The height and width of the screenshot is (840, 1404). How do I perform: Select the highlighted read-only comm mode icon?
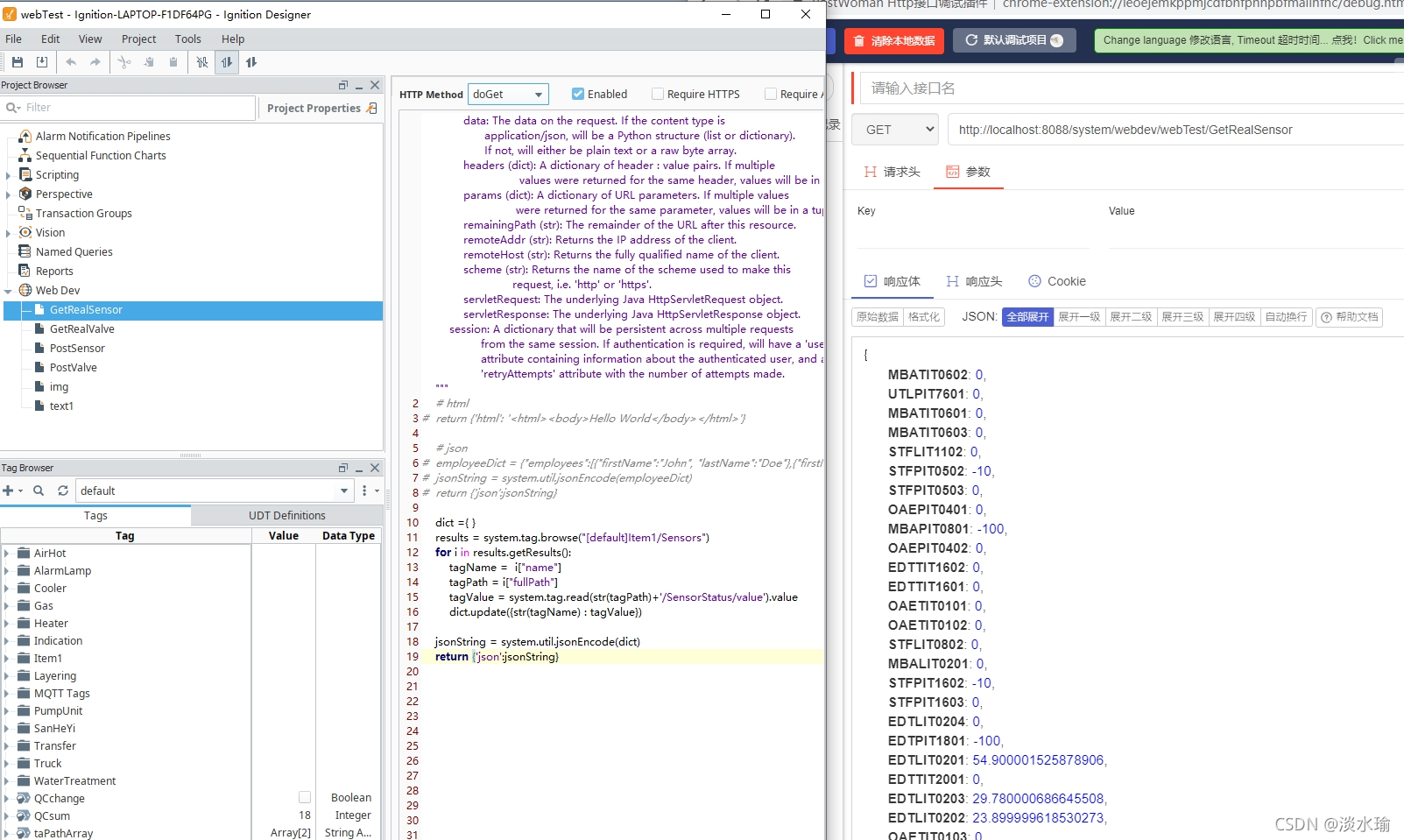(x=227, y=62)
